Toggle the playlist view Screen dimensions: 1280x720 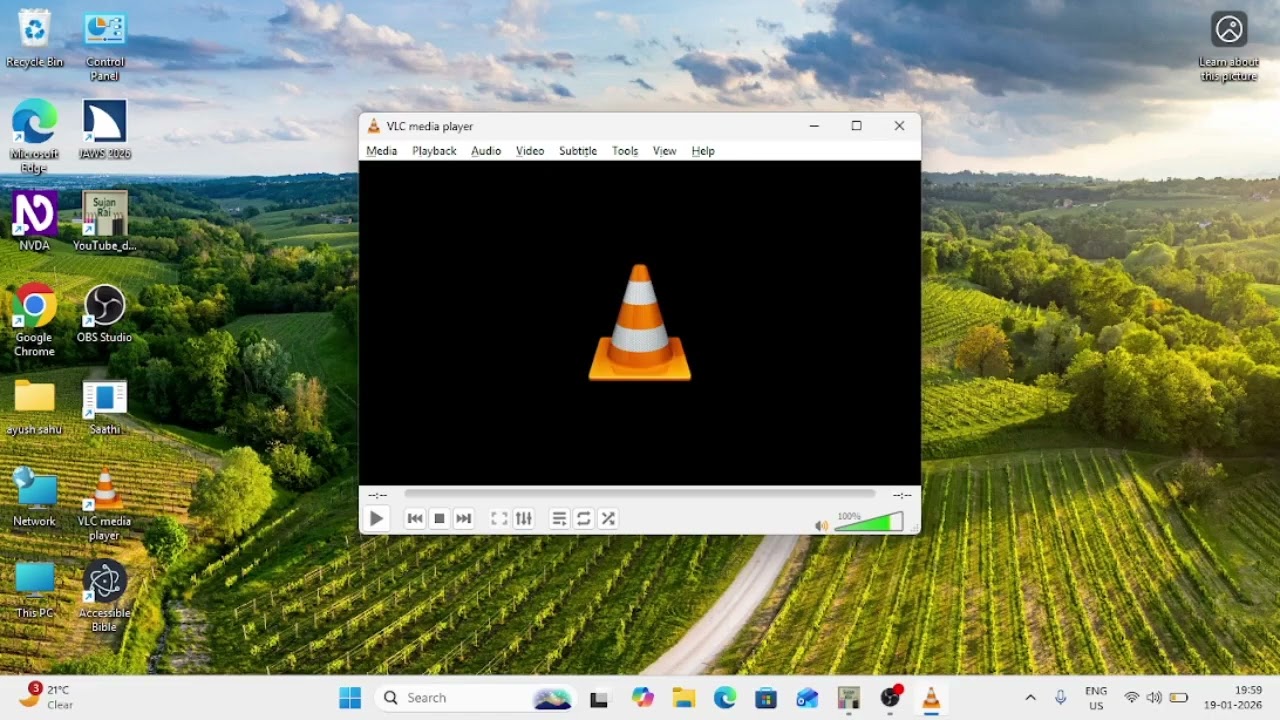[x=559, y=518]
